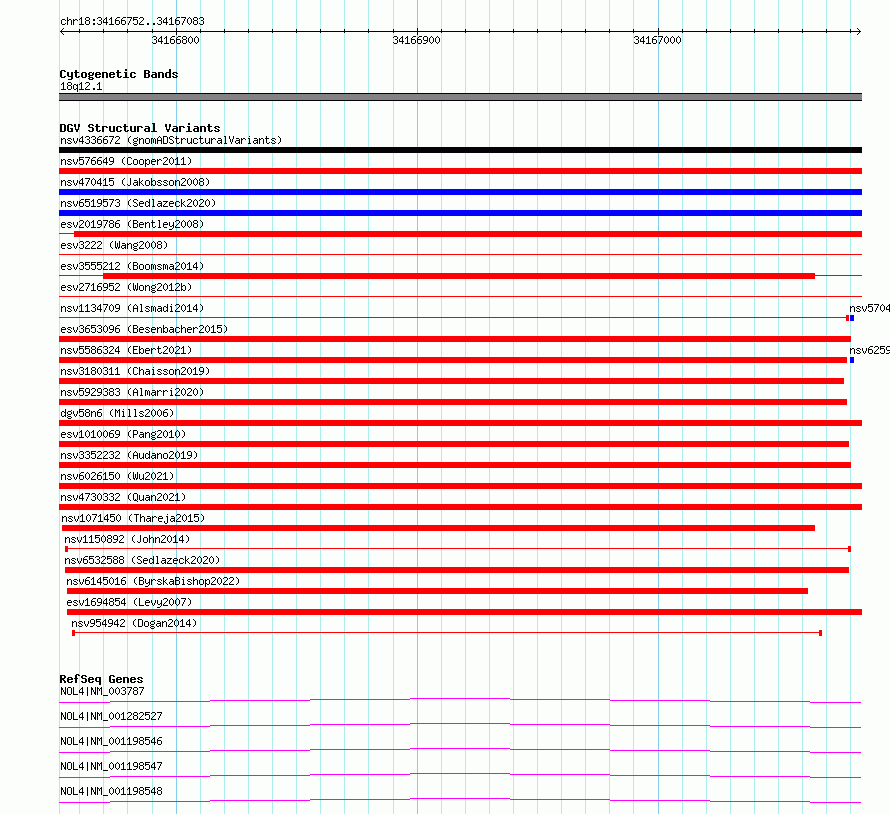Select esv1010069 (Pang2010) variant

[123, 434]
